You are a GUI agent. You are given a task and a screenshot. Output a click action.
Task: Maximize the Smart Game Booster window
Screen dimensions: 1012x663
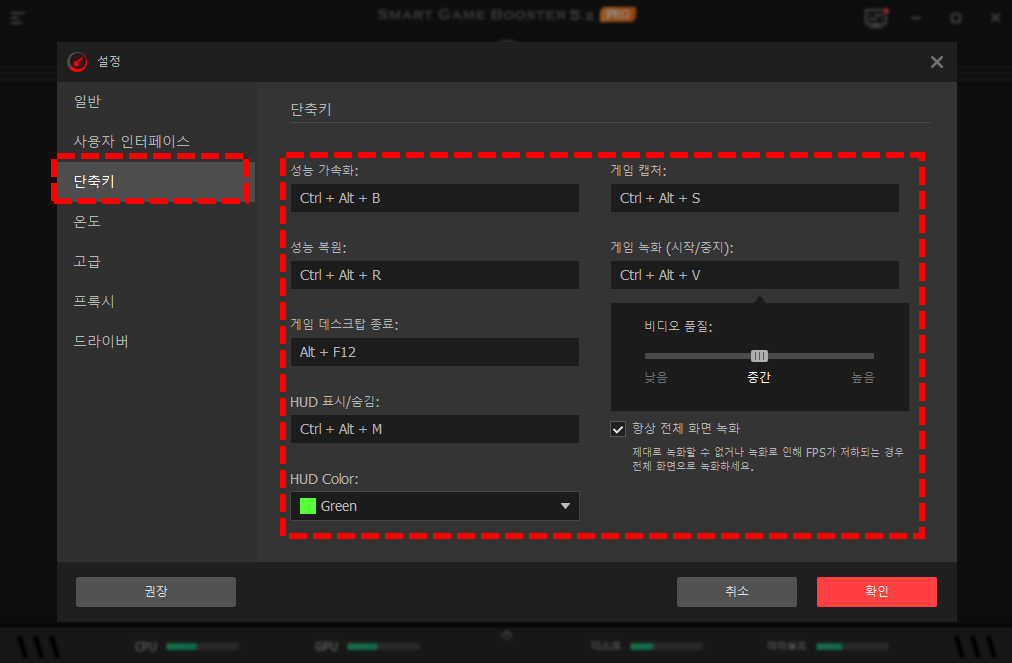tap(956, 18)
